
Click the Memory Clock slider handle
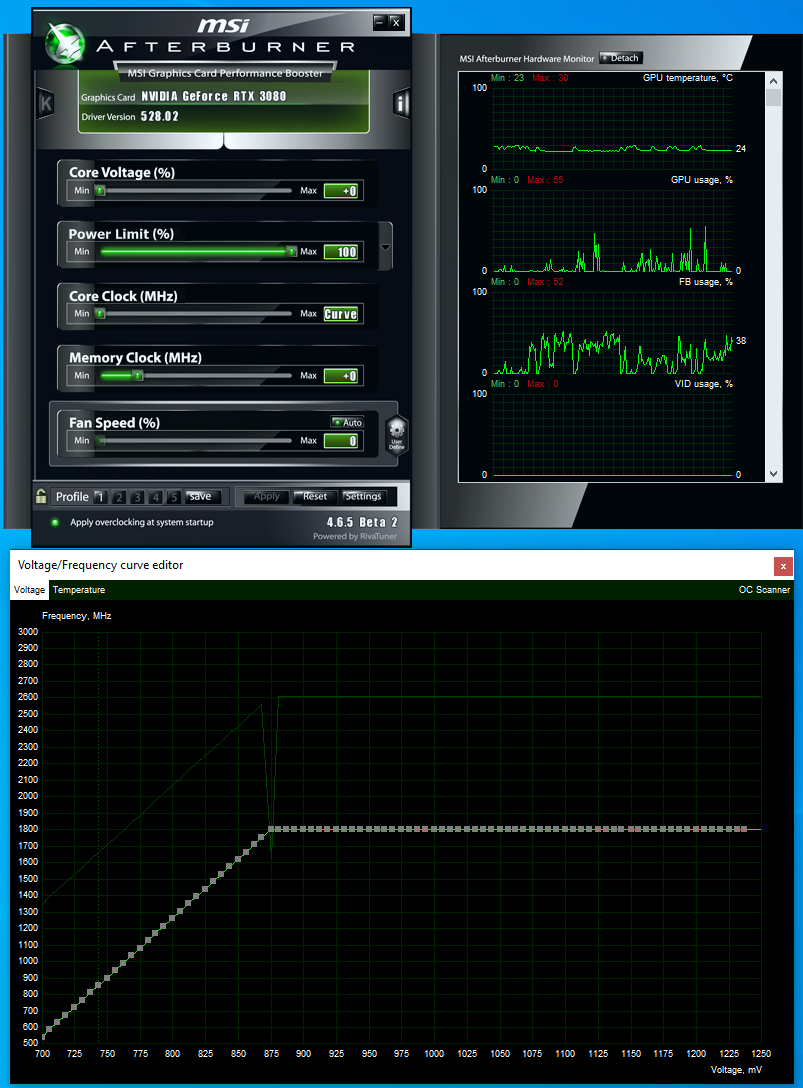tap(138, 375)
